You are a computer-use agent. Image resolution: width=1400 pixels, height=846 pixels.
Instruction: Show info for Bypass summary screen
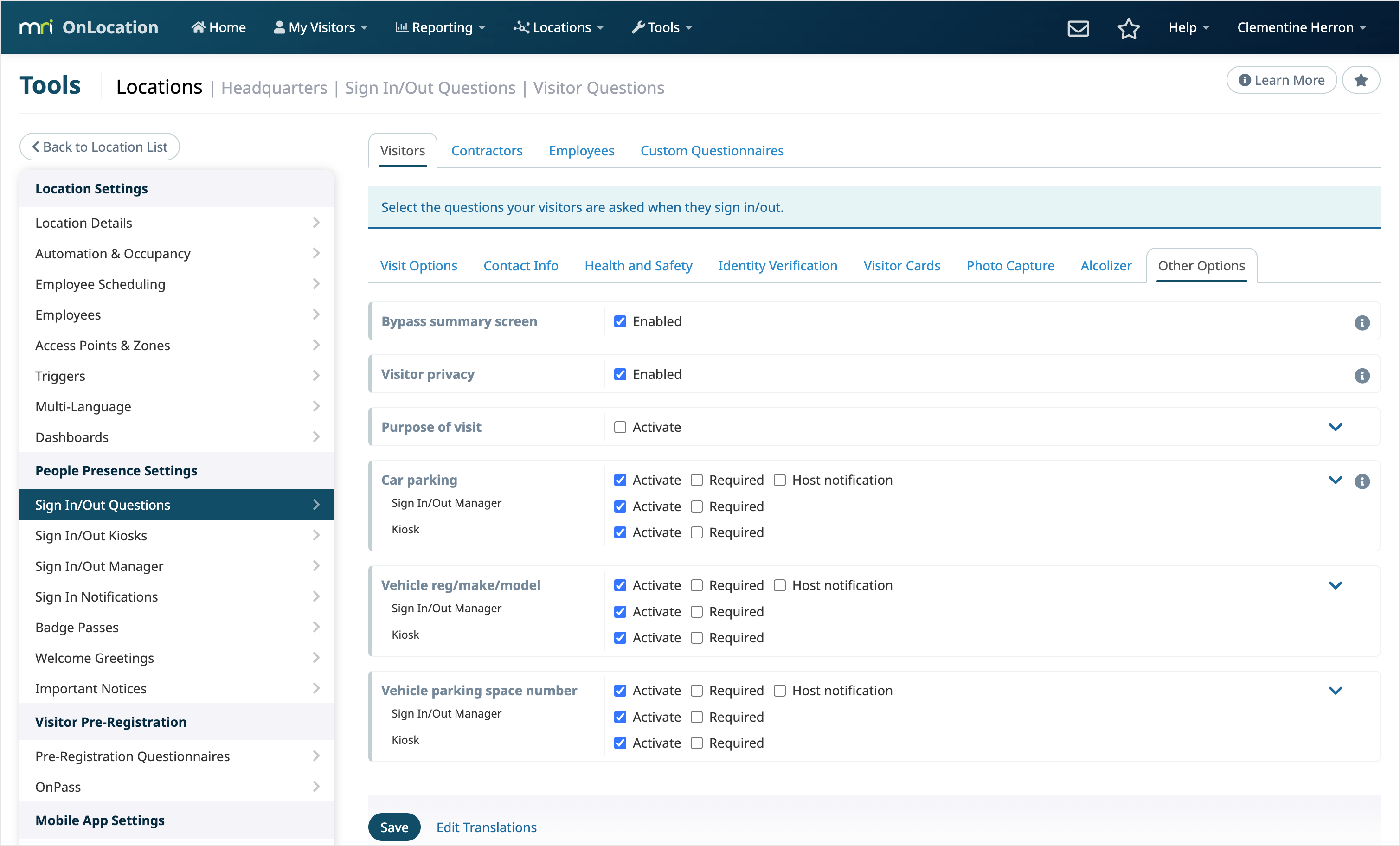click(1361, 322)
